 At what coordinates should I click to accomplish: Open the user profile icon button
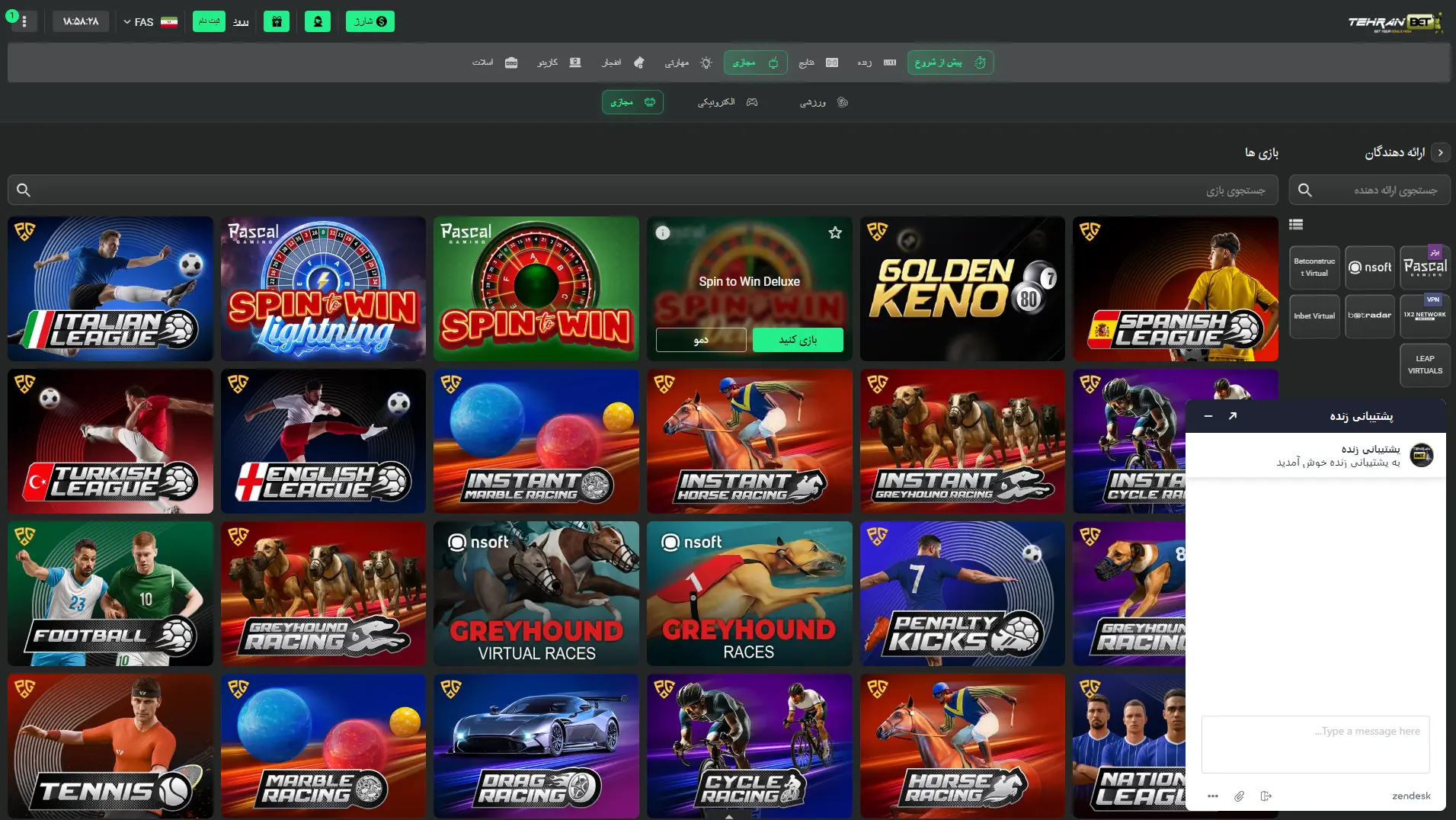pos(318,21)
